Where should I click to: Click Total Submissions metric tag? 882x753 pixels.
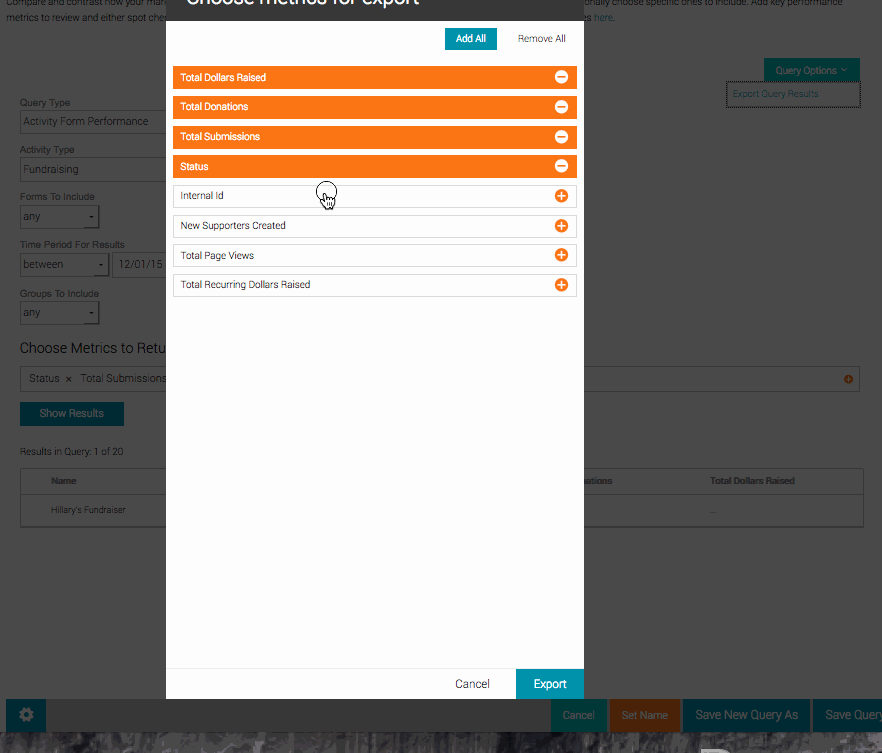(123, 378)
